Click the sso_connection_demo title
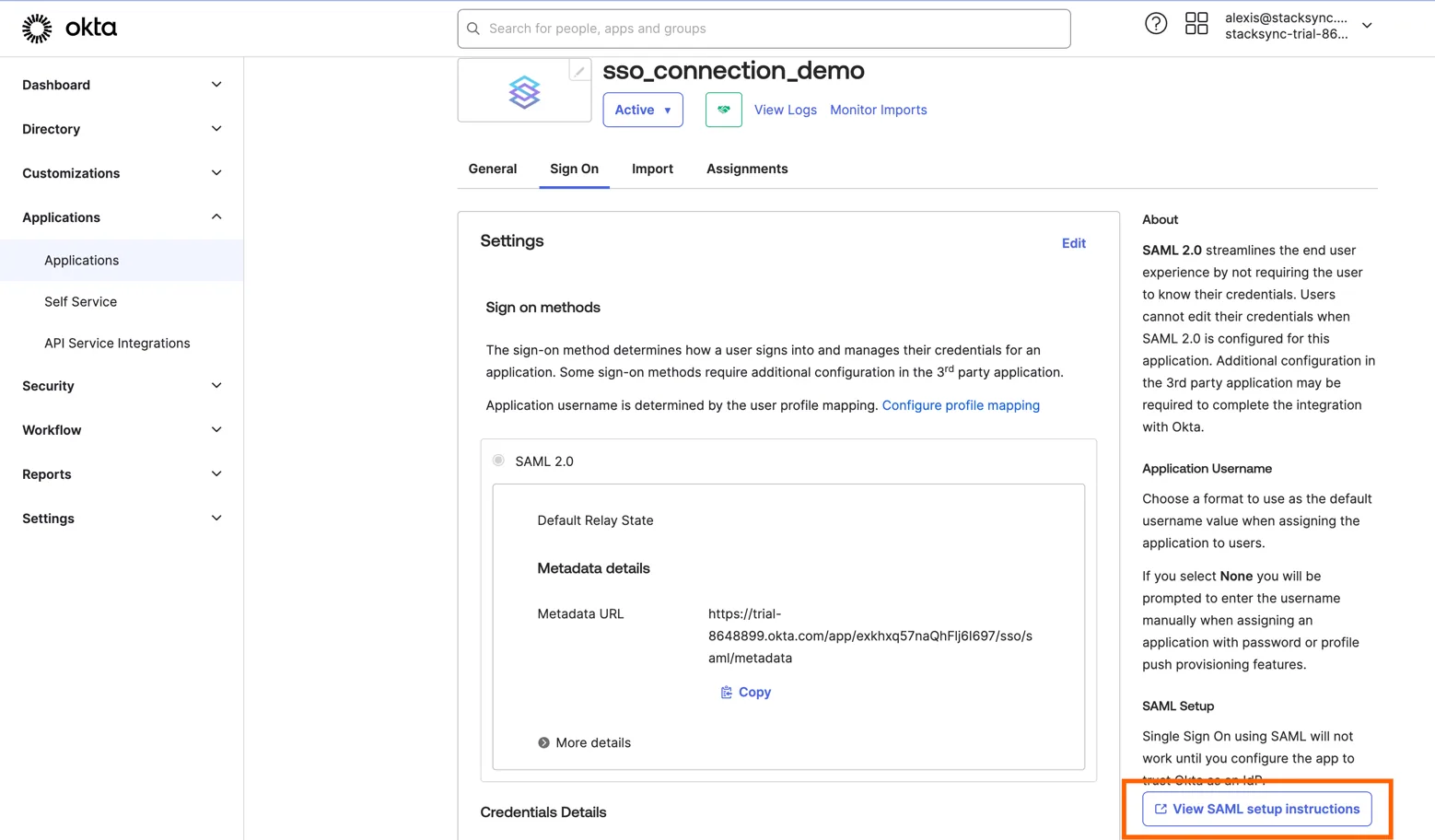This screenshot has height=840, width=1435. point(734,70)
